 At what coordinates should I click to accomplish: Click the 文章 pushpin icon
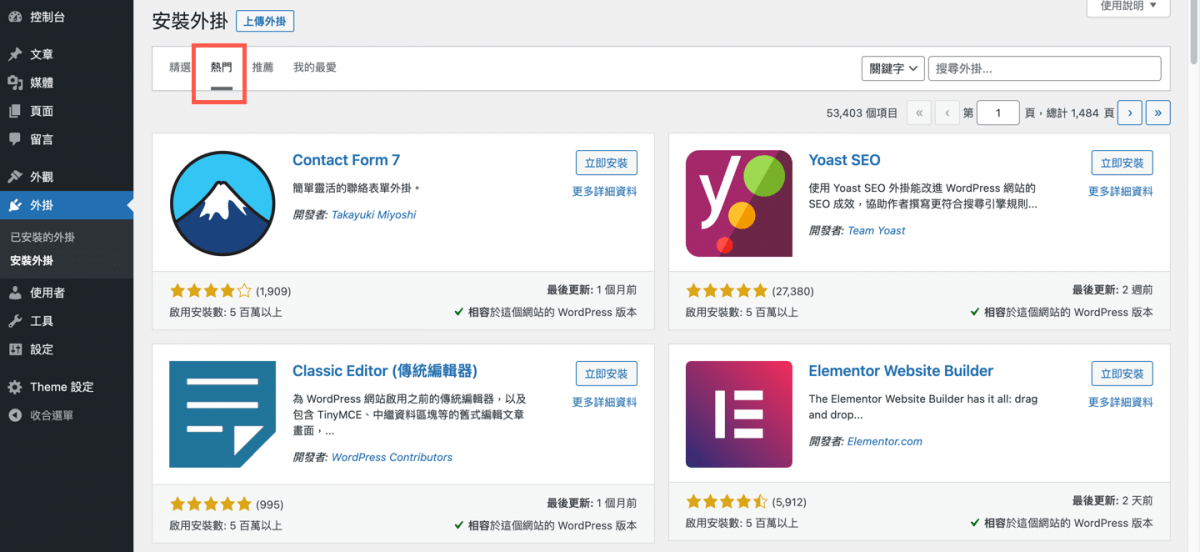(15, 54)
